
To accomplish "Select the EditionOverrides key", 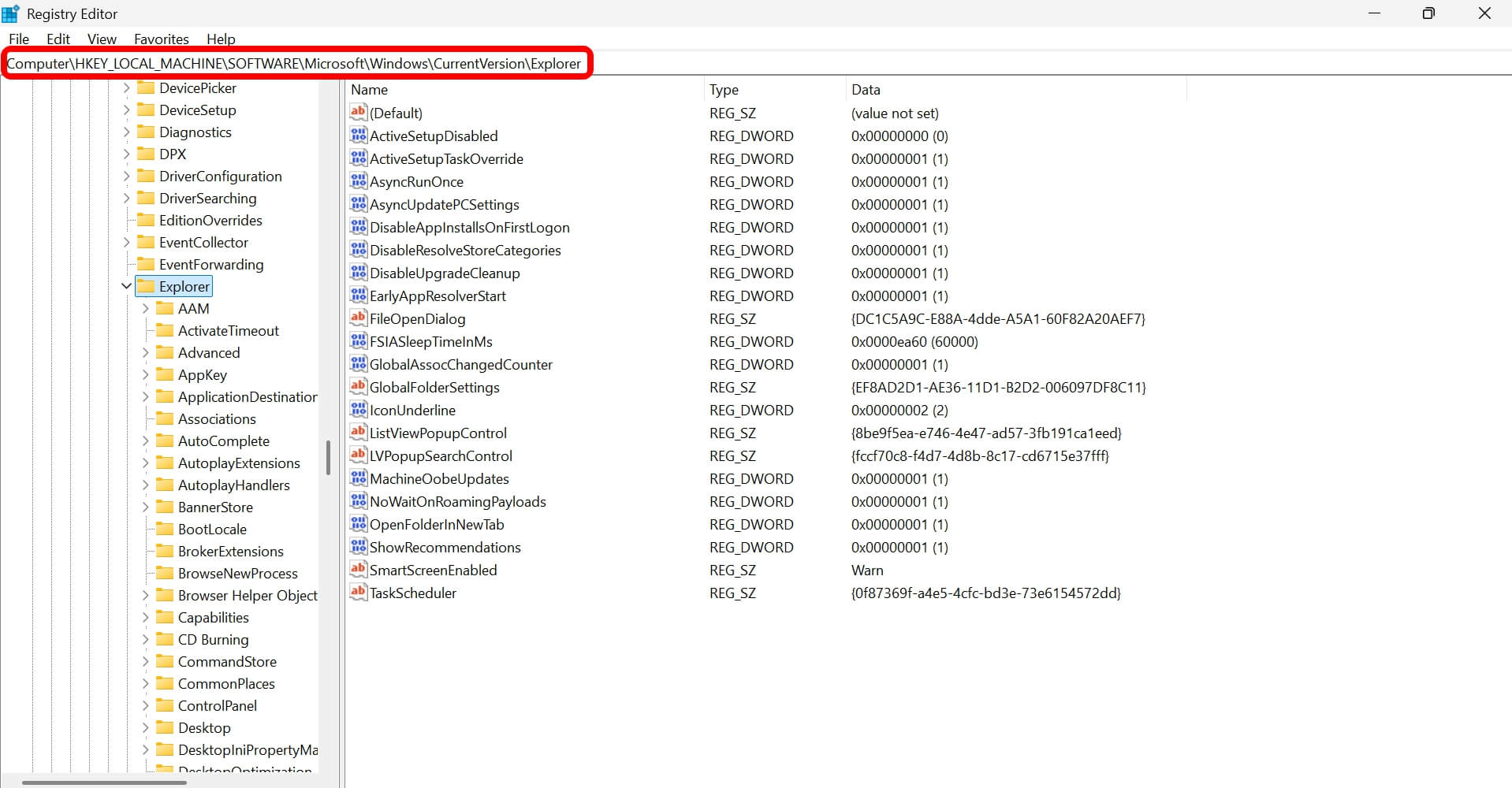I will 210,220.
